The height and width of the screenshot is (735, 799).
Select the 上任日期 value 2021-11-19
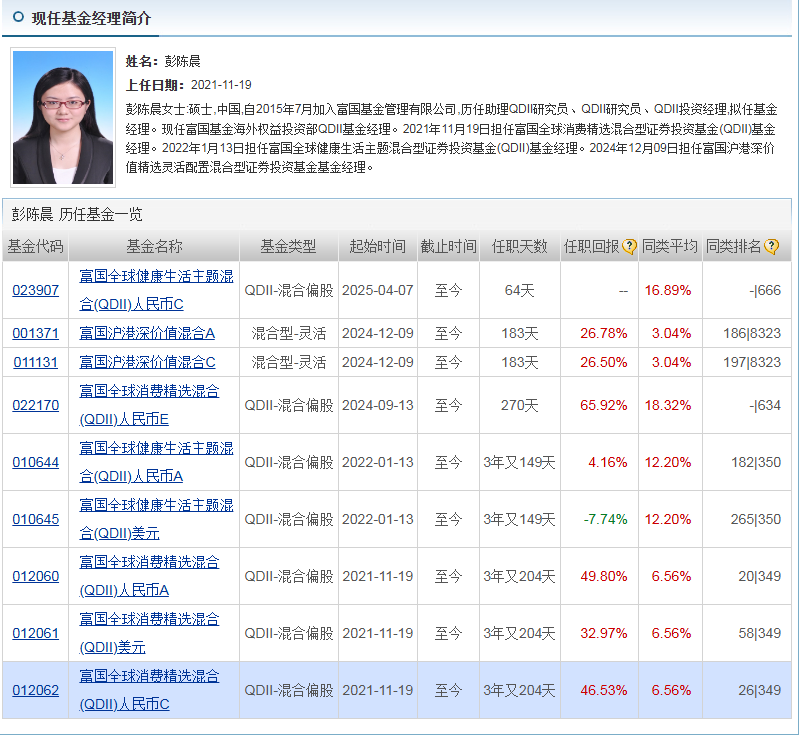pos(221,85)
